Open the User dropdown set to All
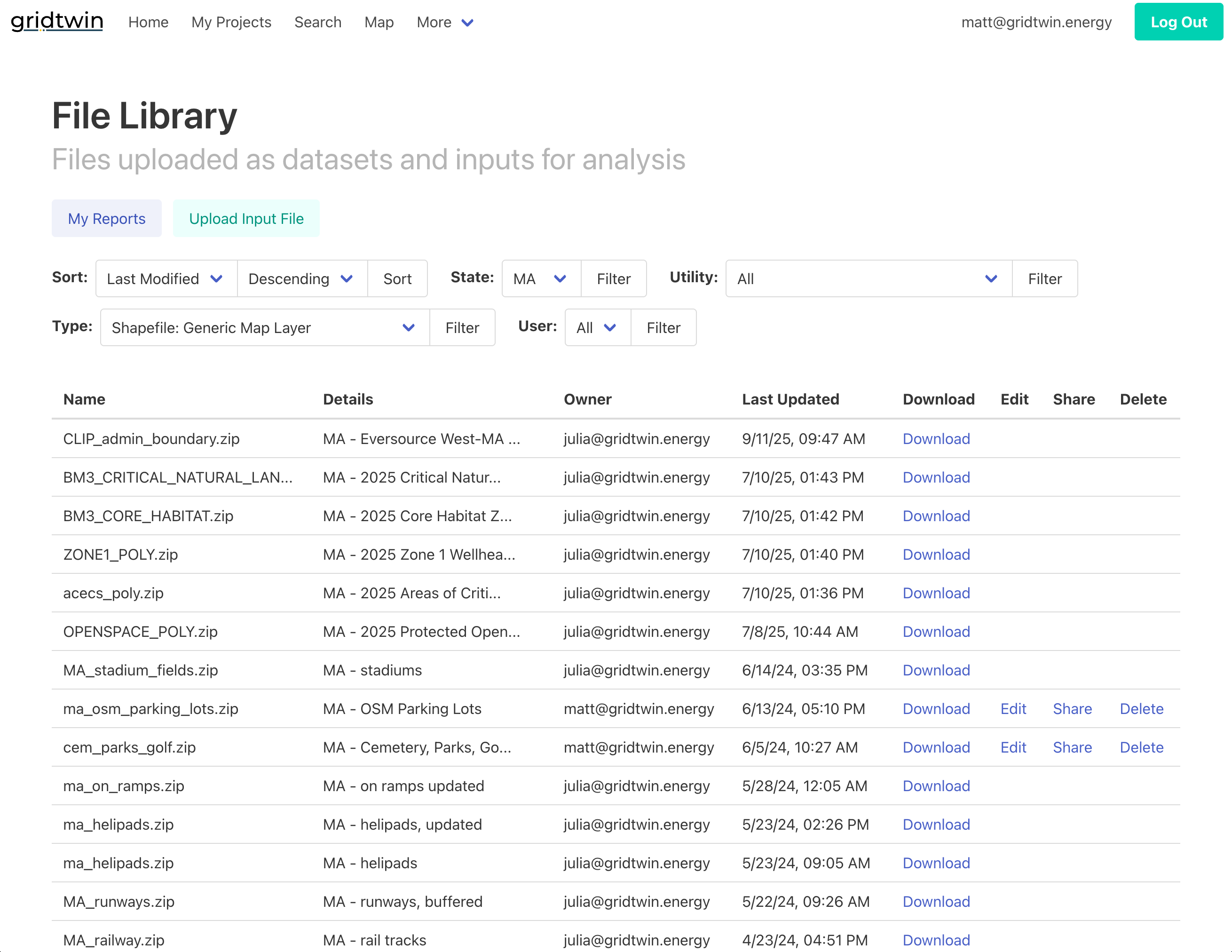This screenshot has height=952, width=1232. (596, 327)
